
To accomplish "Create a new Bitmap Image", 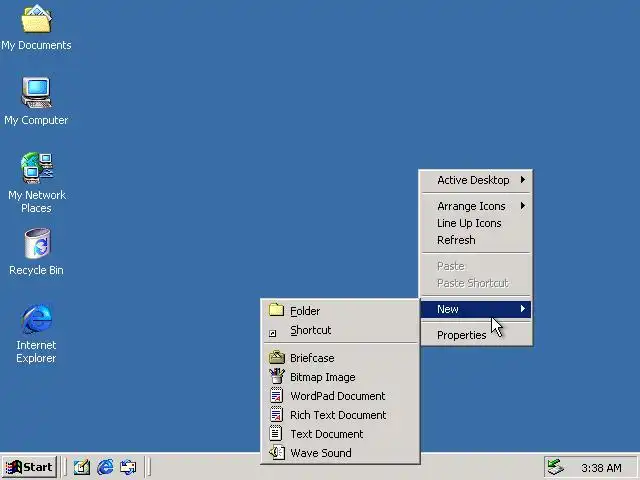I will tap(341, 377).
